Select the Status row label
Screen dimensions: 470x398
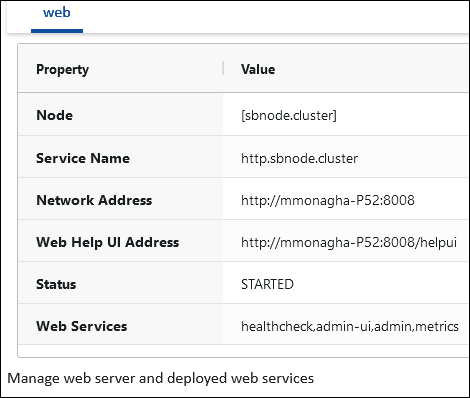click(56, 284)
